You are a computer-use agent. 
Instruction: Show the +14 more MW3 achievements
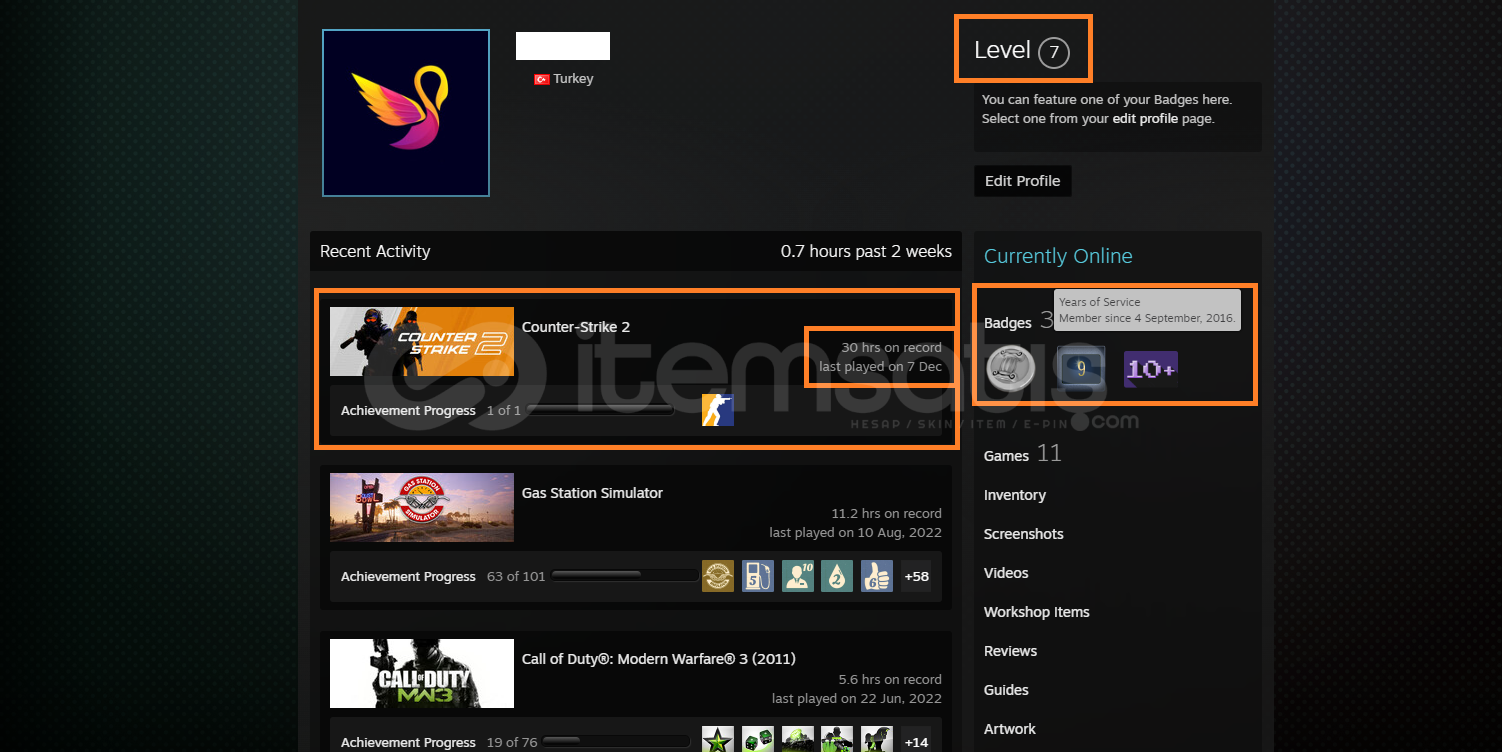(916, 741)
